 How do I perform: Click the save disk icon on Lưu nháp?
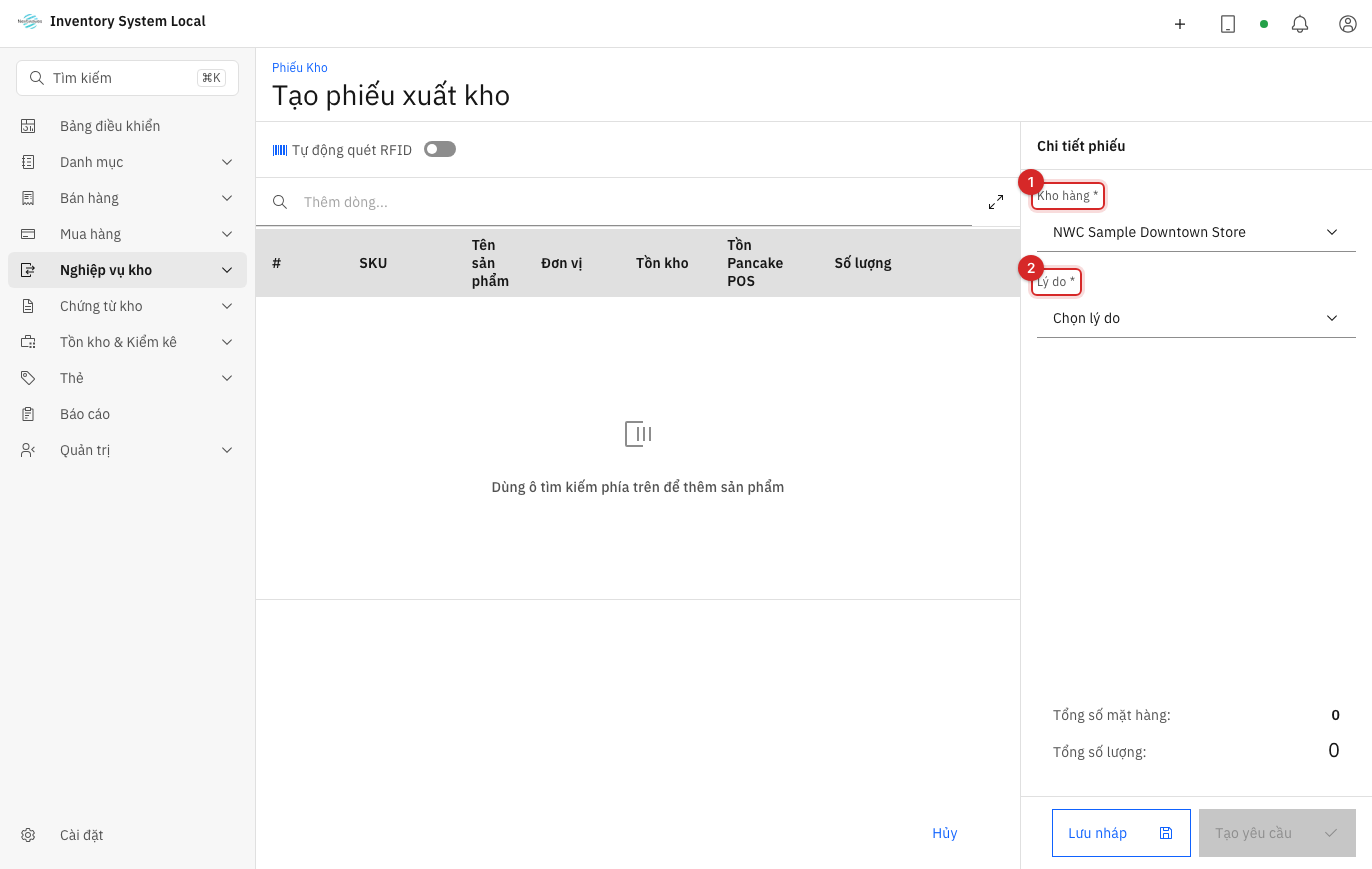(x=1166, y=833)
